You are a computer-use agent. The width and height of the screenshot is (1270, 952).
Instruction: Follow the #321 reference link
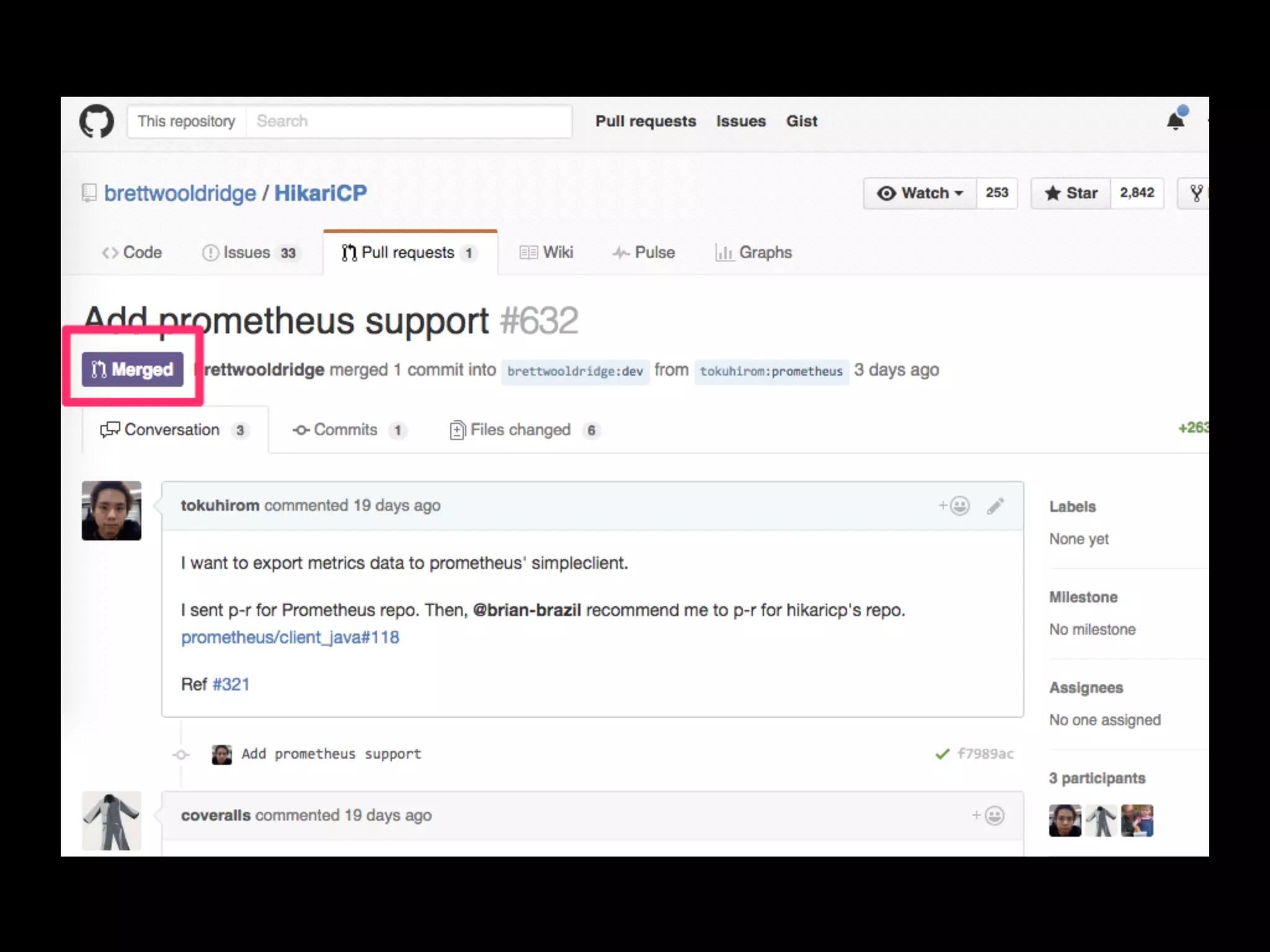tap(231, 684)
